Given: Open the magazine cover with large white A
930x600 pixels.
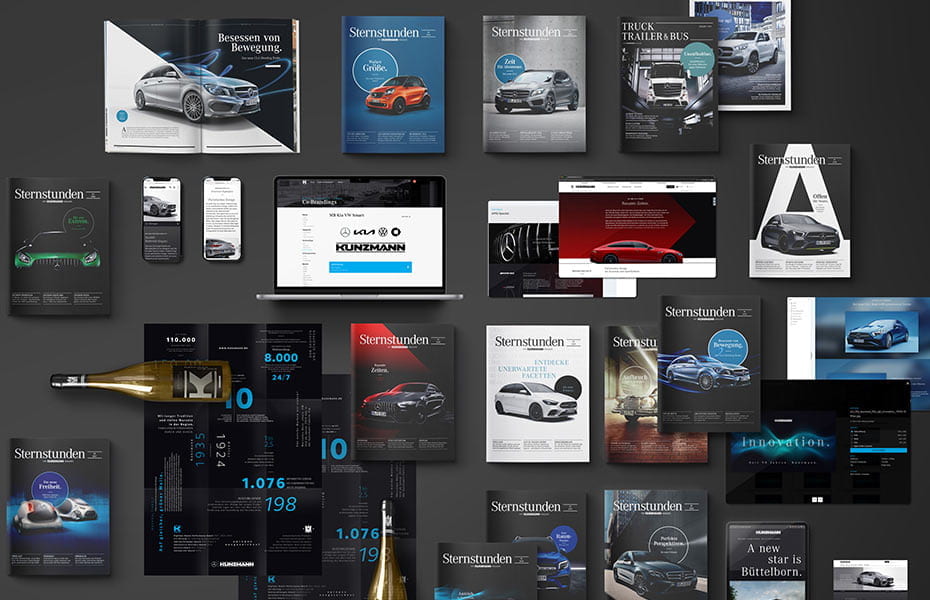Looking at the screenshot, I should tap(799, 208).
